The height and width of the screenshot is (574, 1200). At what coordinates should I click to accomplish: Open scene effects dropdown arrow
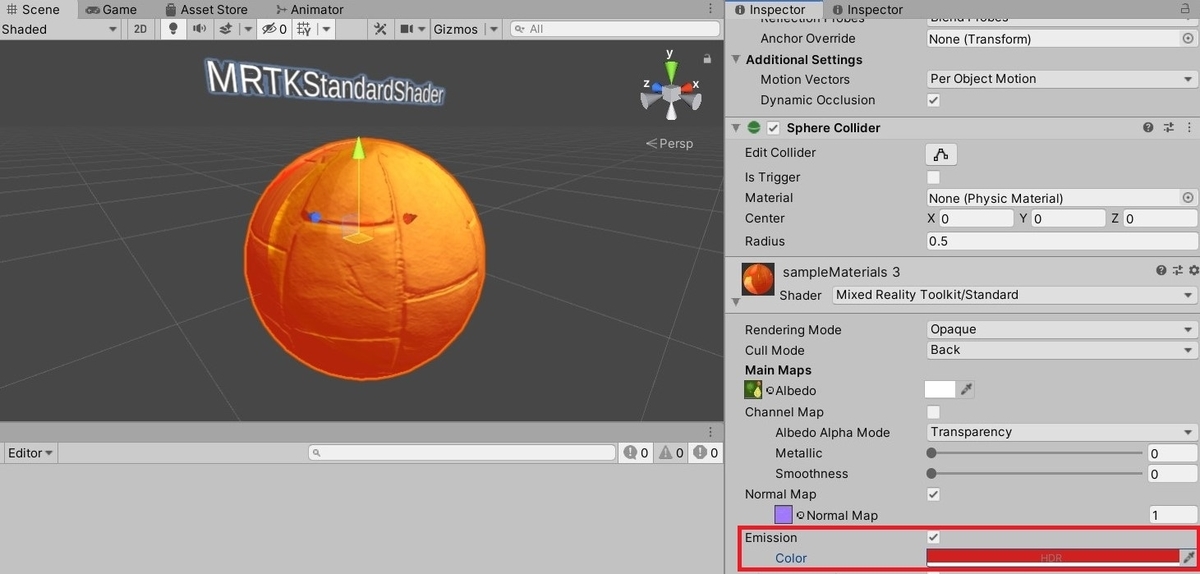(247, 29)
